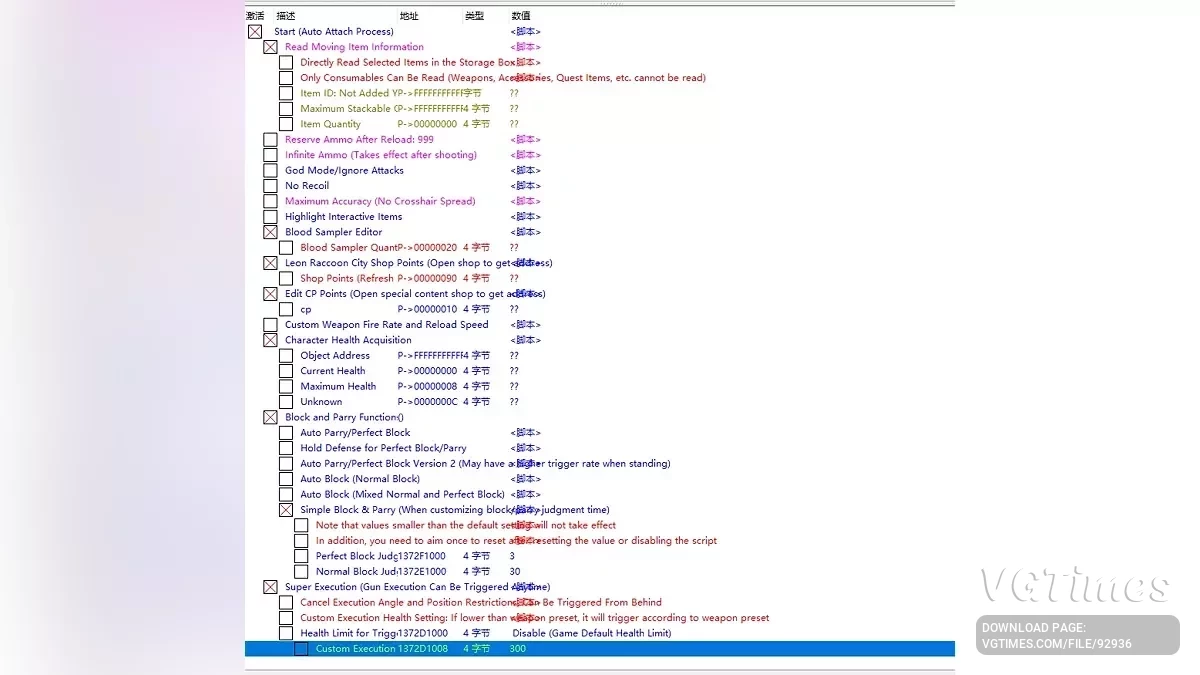Select the Hold Defense for Perfect Block/Parry row
Screen dimensions: 1200x675
tap(600, 448)
